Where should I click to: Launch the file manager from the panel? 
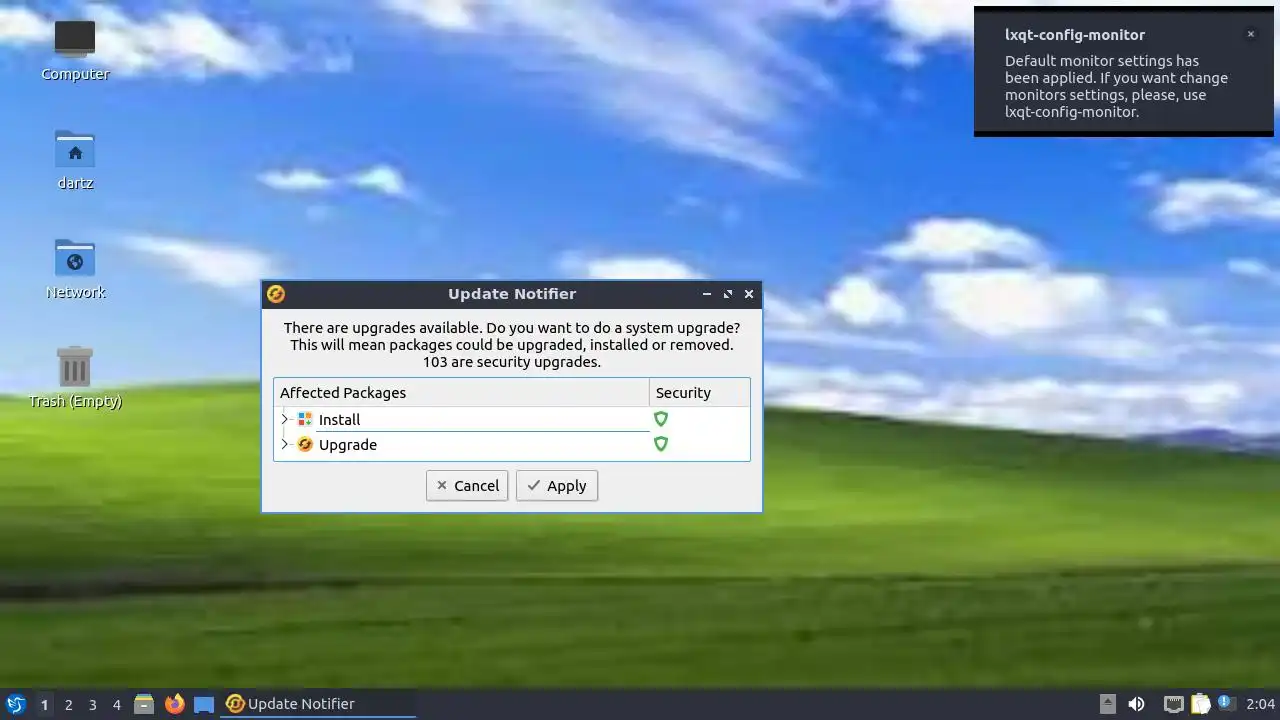pos(144,704)
